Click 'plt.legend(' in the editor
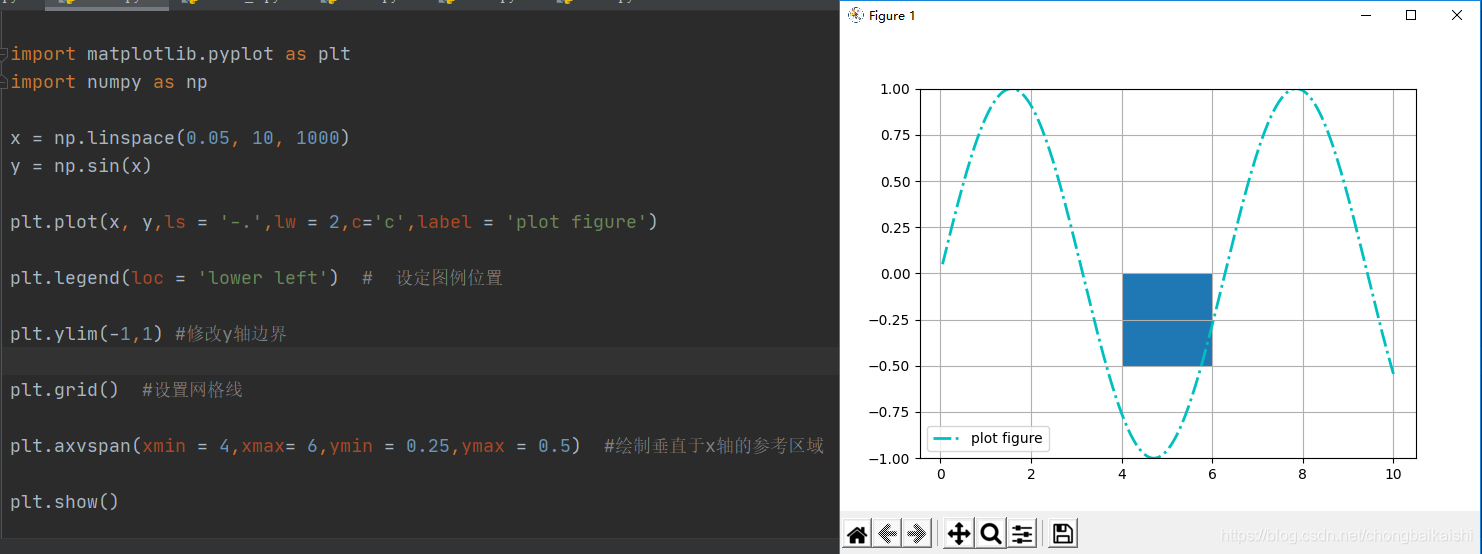The image size is (1482, 554). tap(70, 278)
